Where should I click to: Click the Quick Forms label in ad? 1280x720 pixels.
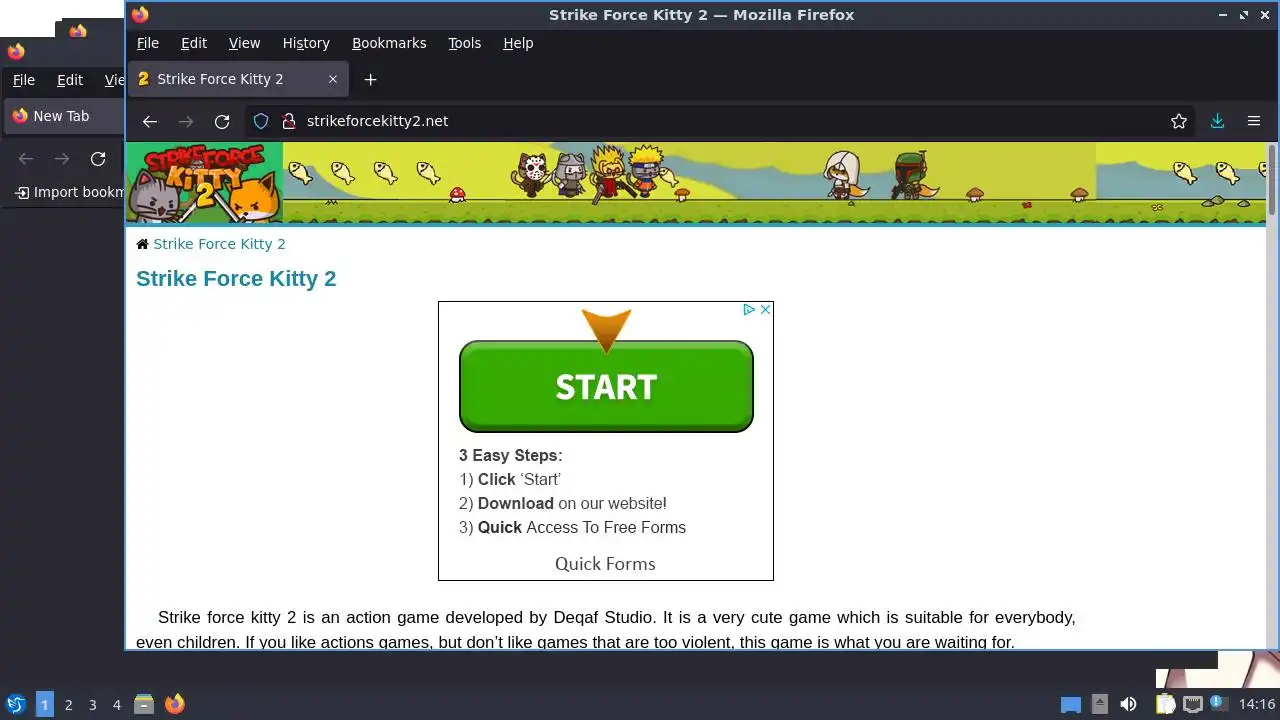click(x=605, y=564)
